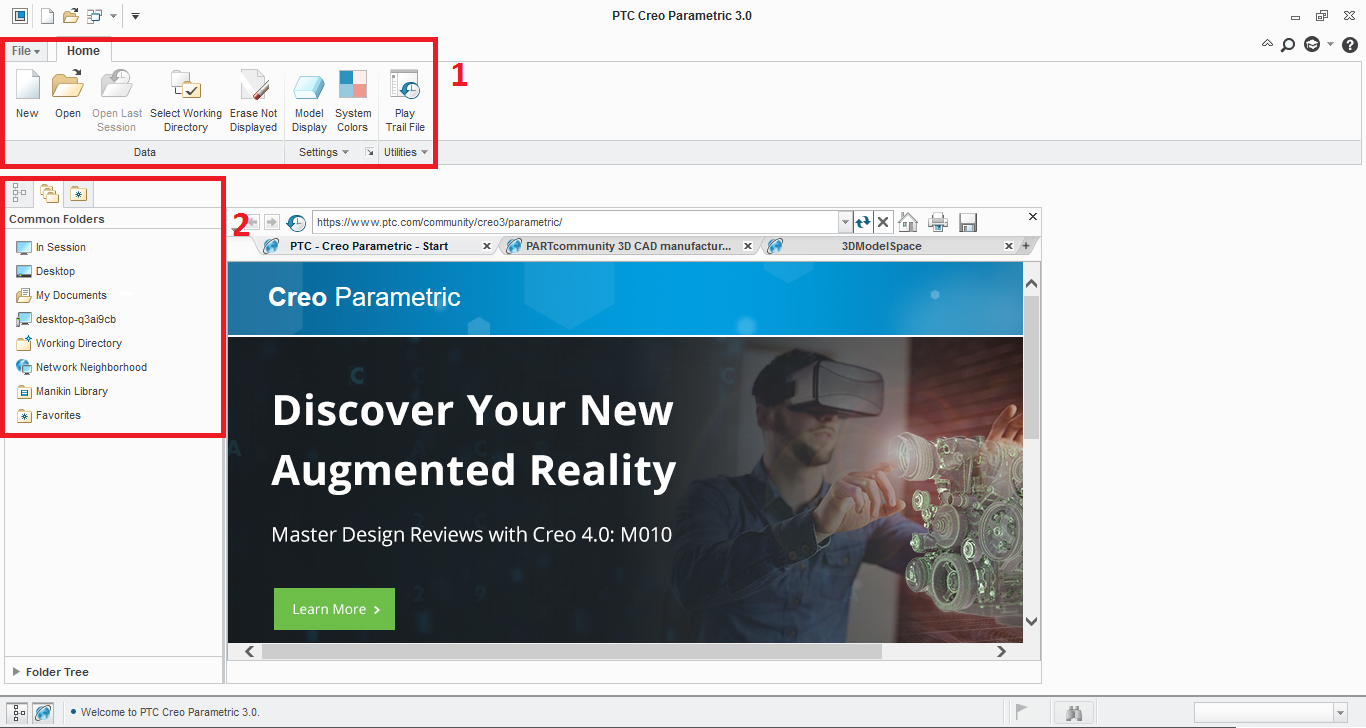This screenshot has height=728, width=1366.
Task: Switch to Model Tree navigator icon tab
Action: point(19,193)
